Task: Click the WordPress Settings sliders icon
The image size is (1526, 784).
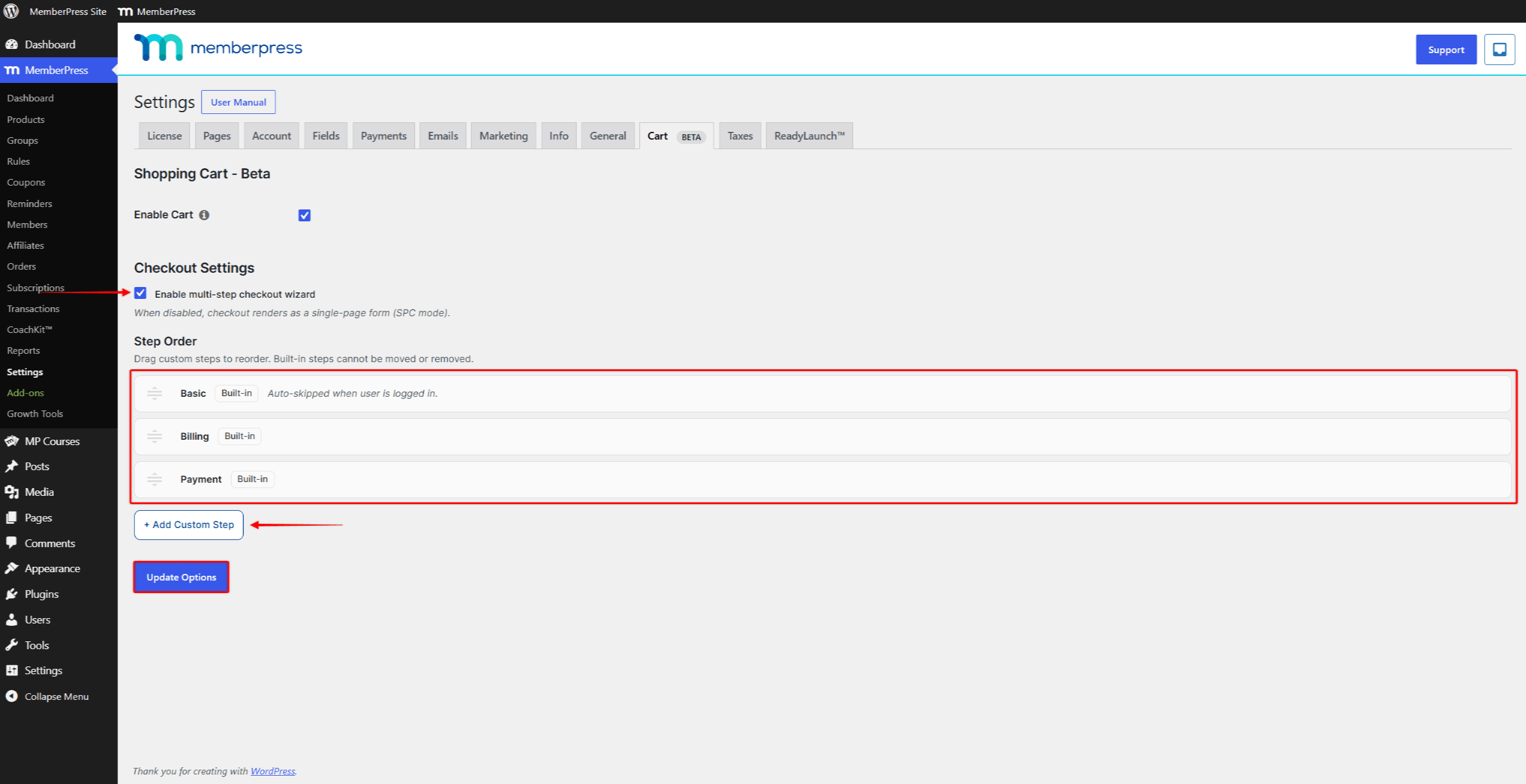Action: click(x=11, y=670)
